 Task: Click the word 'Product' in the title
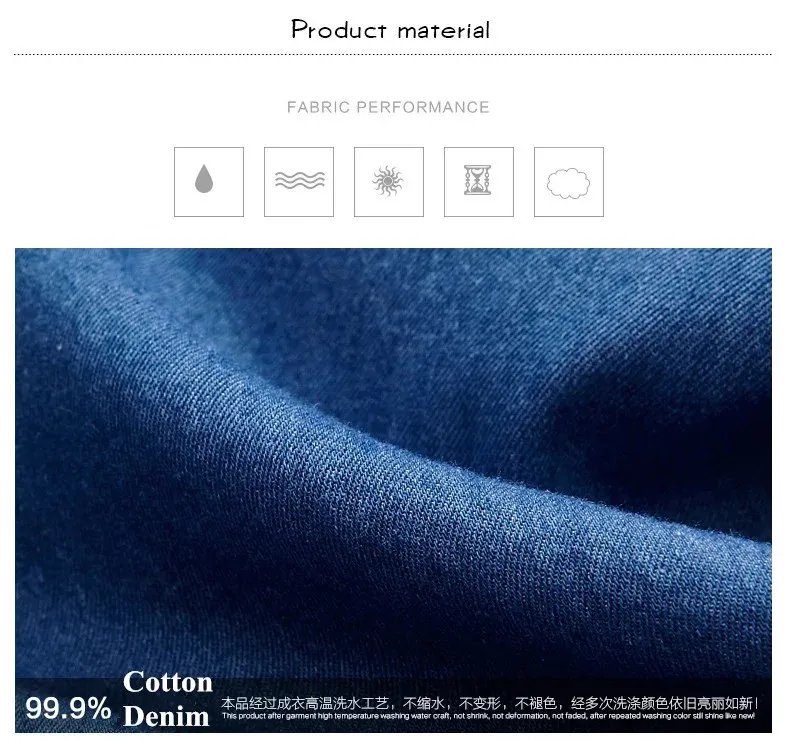pos(339,30)
